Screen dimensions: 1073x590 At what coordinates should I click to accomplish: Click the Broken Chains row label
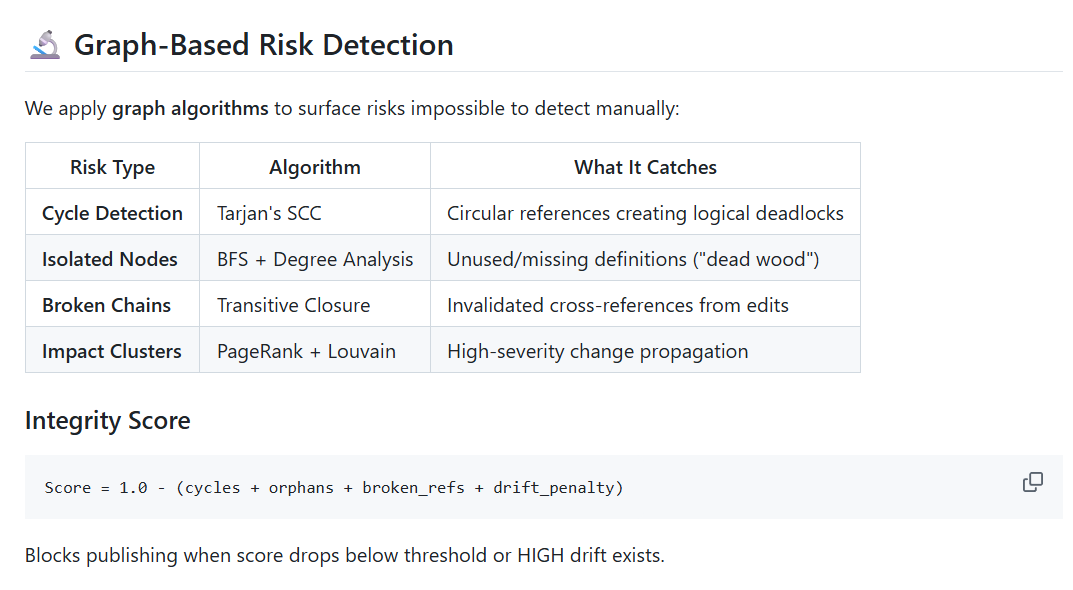[106, 305]
